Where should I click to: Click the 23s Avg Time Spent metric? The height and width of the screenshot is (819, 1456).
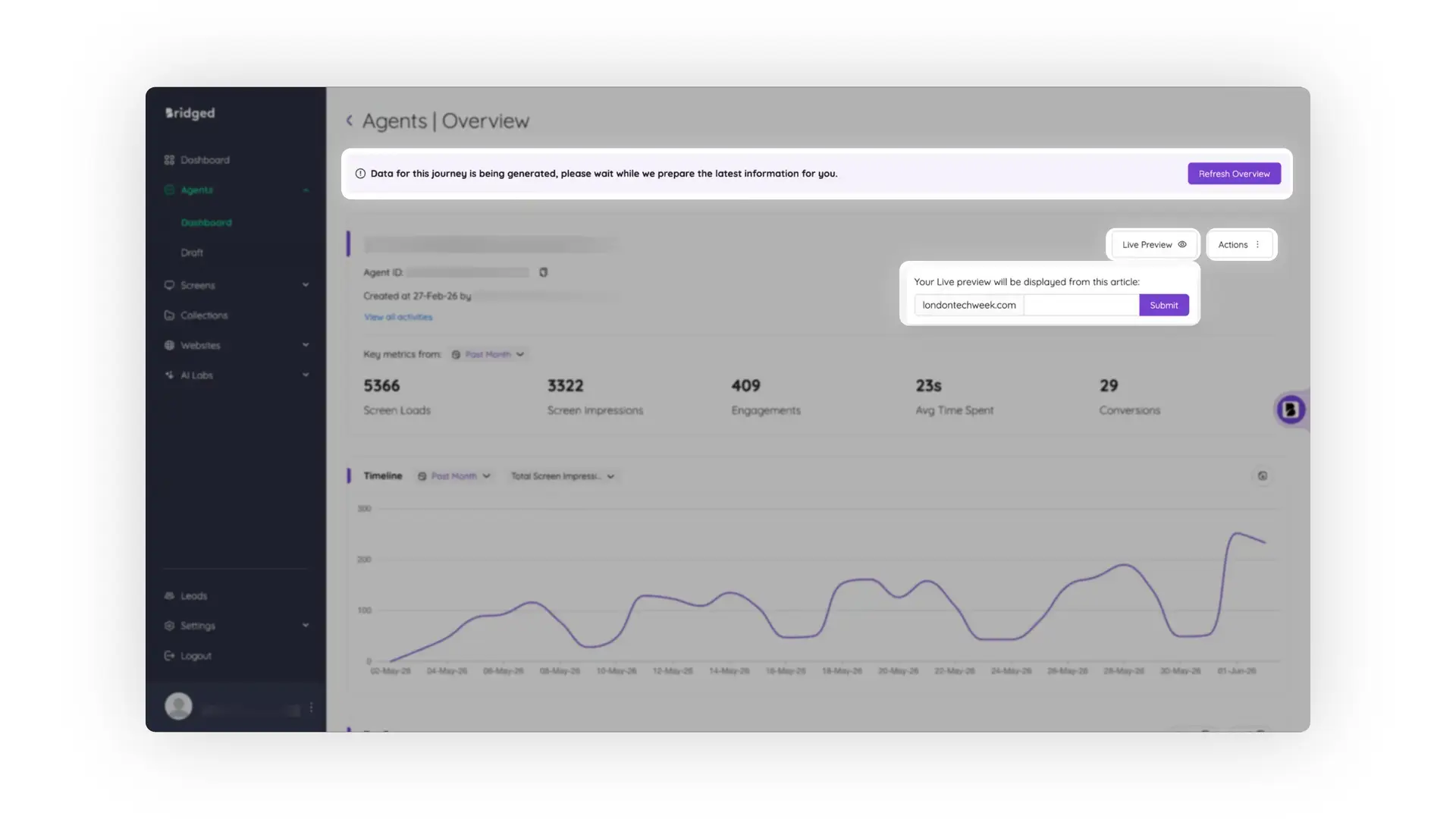[954, 397]
